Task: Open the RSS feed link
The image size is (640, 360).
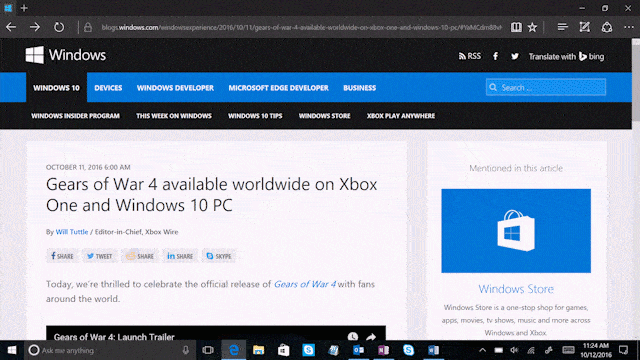Action: tap(469, 56)
